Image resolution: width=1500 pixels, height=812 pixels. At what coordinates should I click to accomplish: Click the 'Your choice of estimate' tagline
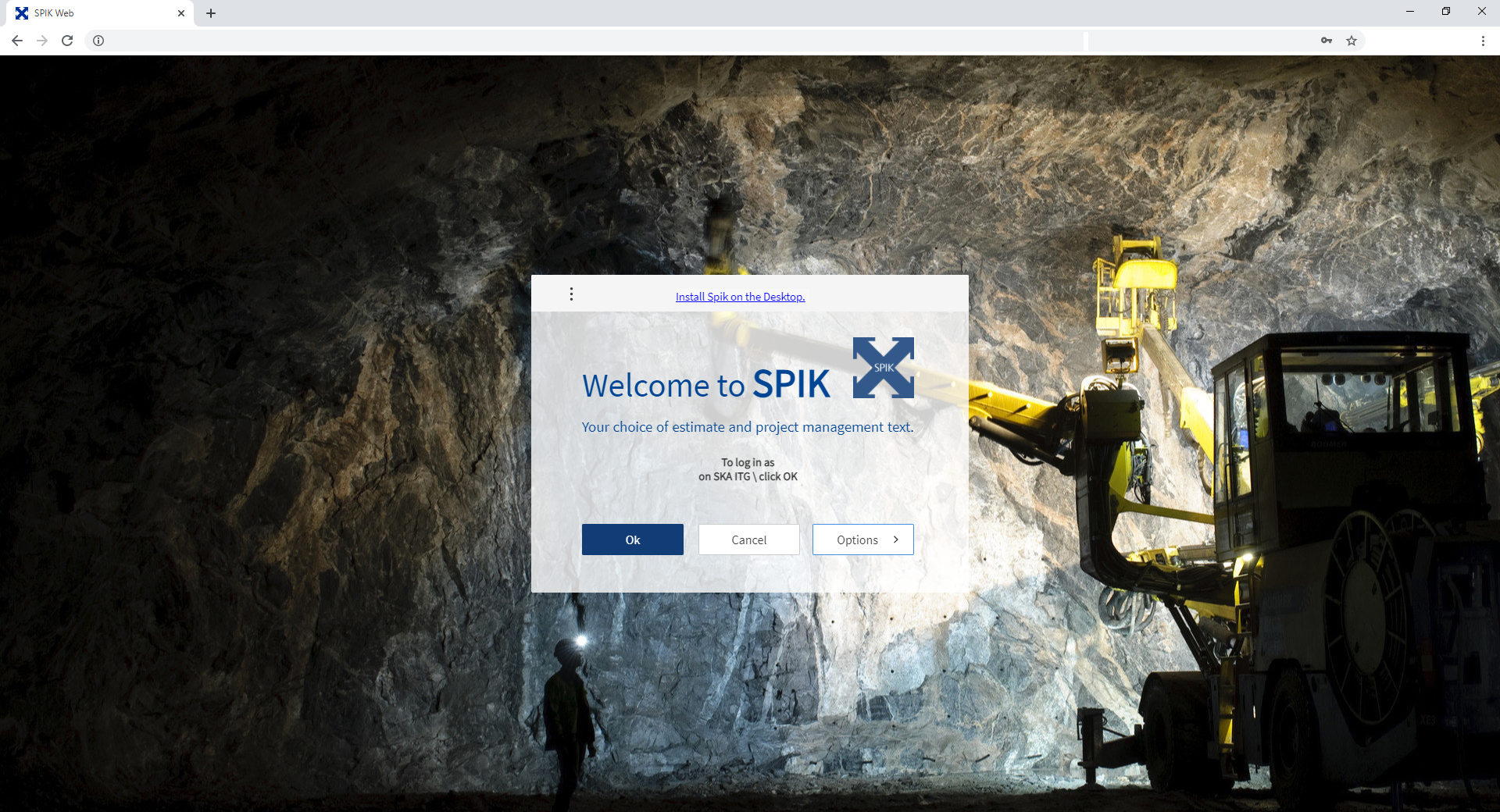click(x=748, y=427)
